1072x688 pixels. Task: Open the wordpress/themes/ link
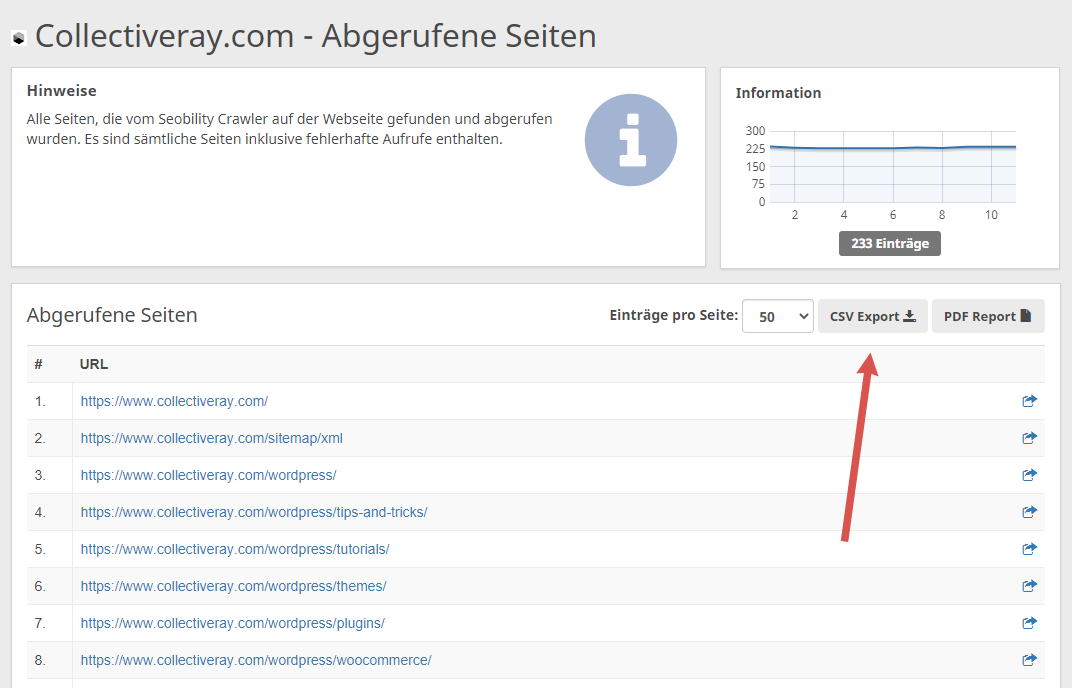tap(233, 586)
